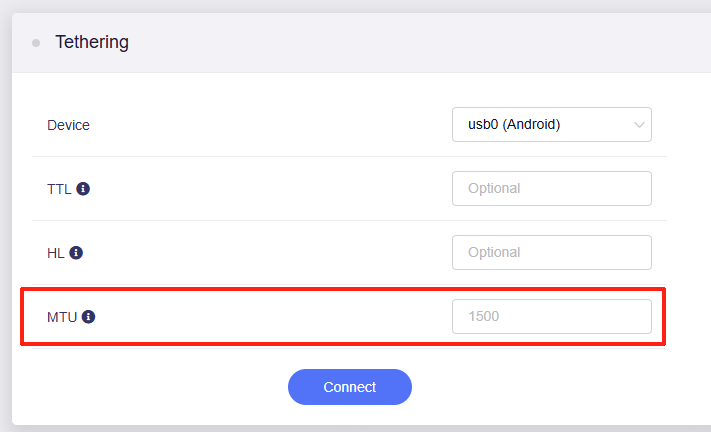Select the usb0 (Android) text in the combo box
The image size is (711, 432).
click(x=514, y=125)
